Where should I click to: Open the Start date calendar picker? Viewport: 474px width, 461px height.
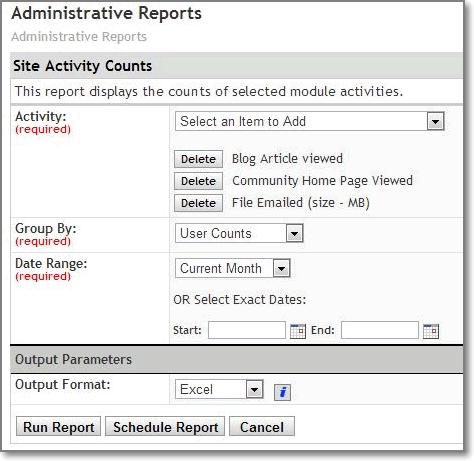(x=298, y=331)
